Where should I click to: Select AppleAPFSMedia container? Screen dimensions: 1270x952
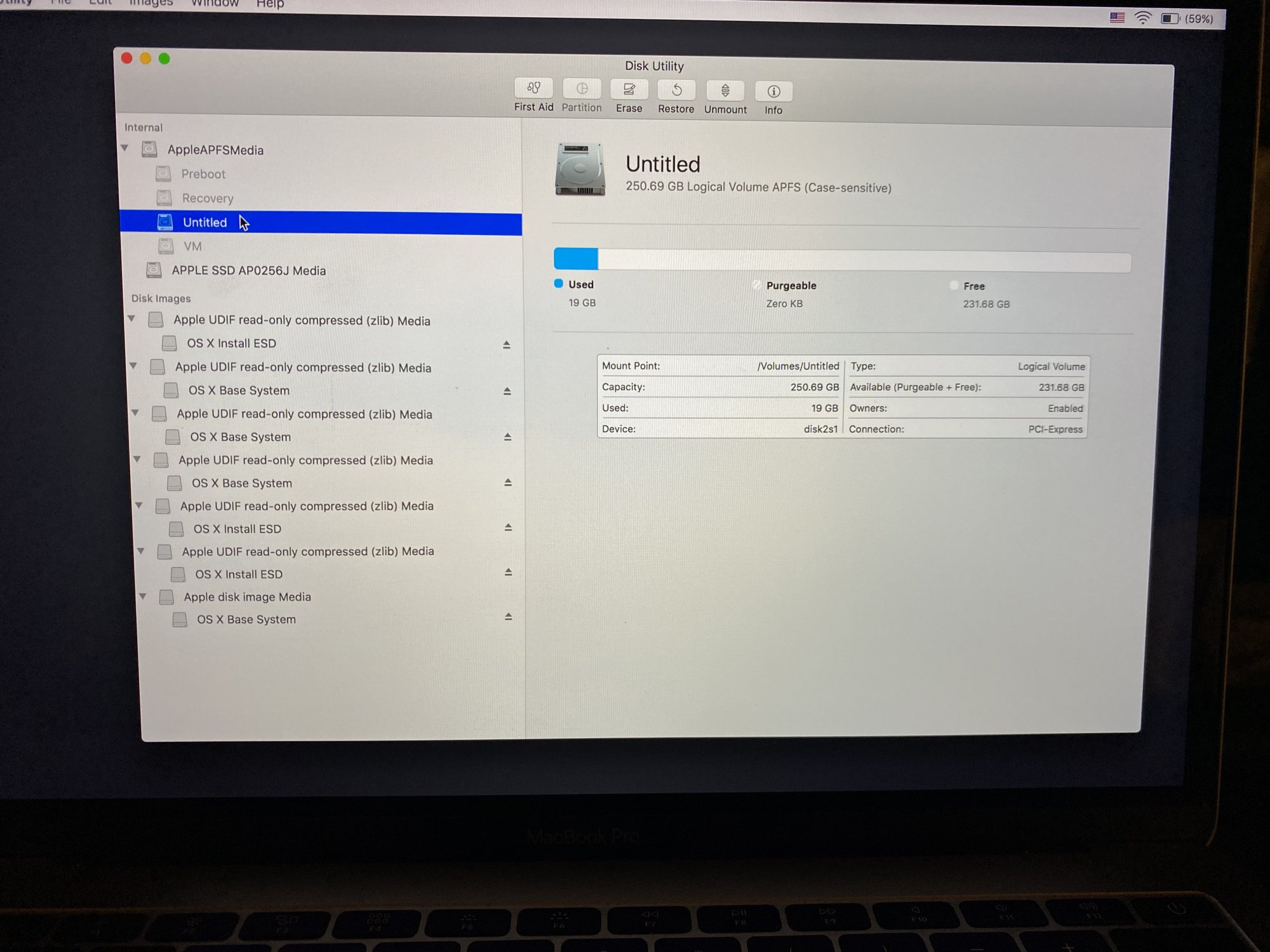[321, 150]
